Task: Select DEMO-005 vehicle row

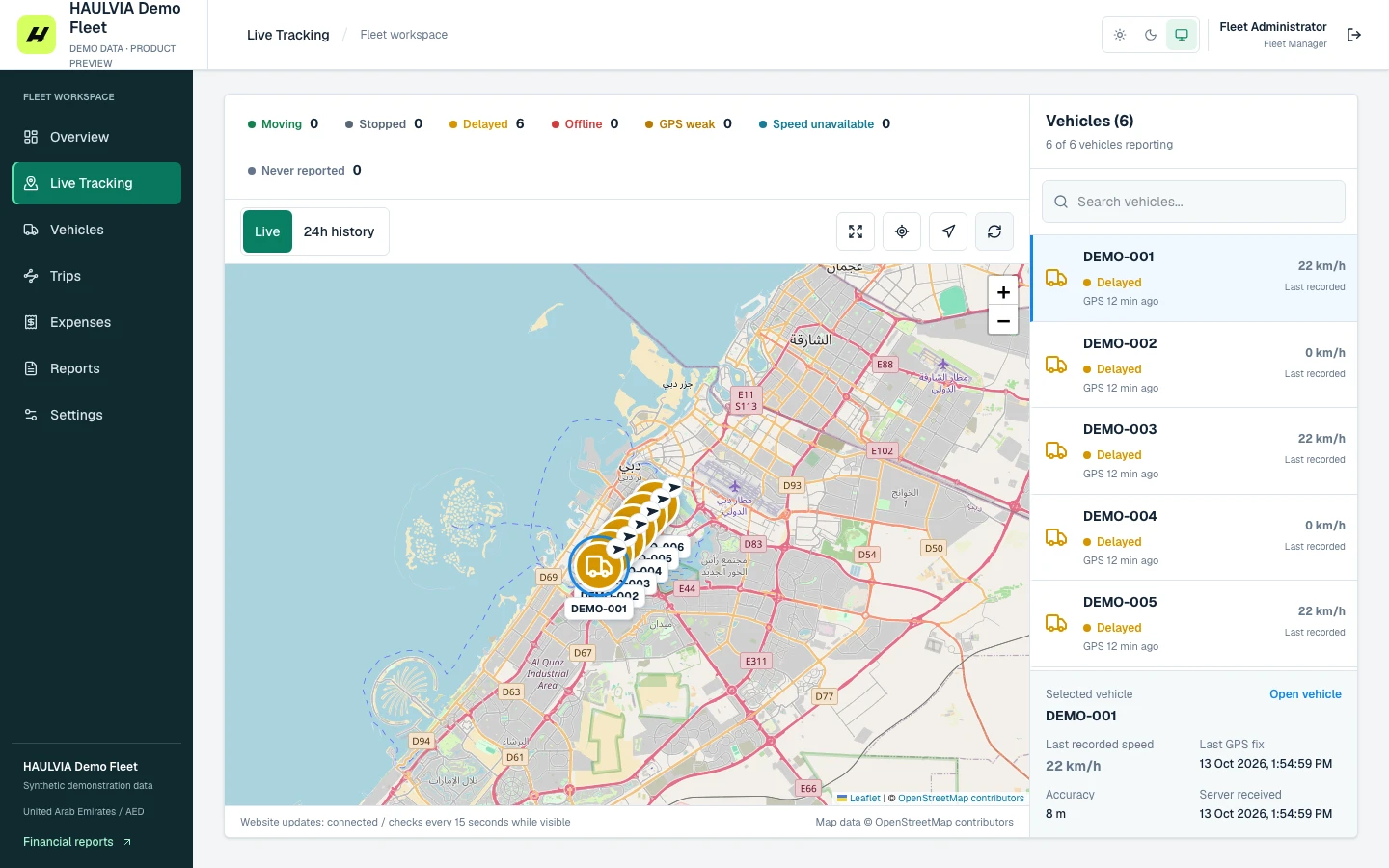Action: click(x=1194, y=623)
